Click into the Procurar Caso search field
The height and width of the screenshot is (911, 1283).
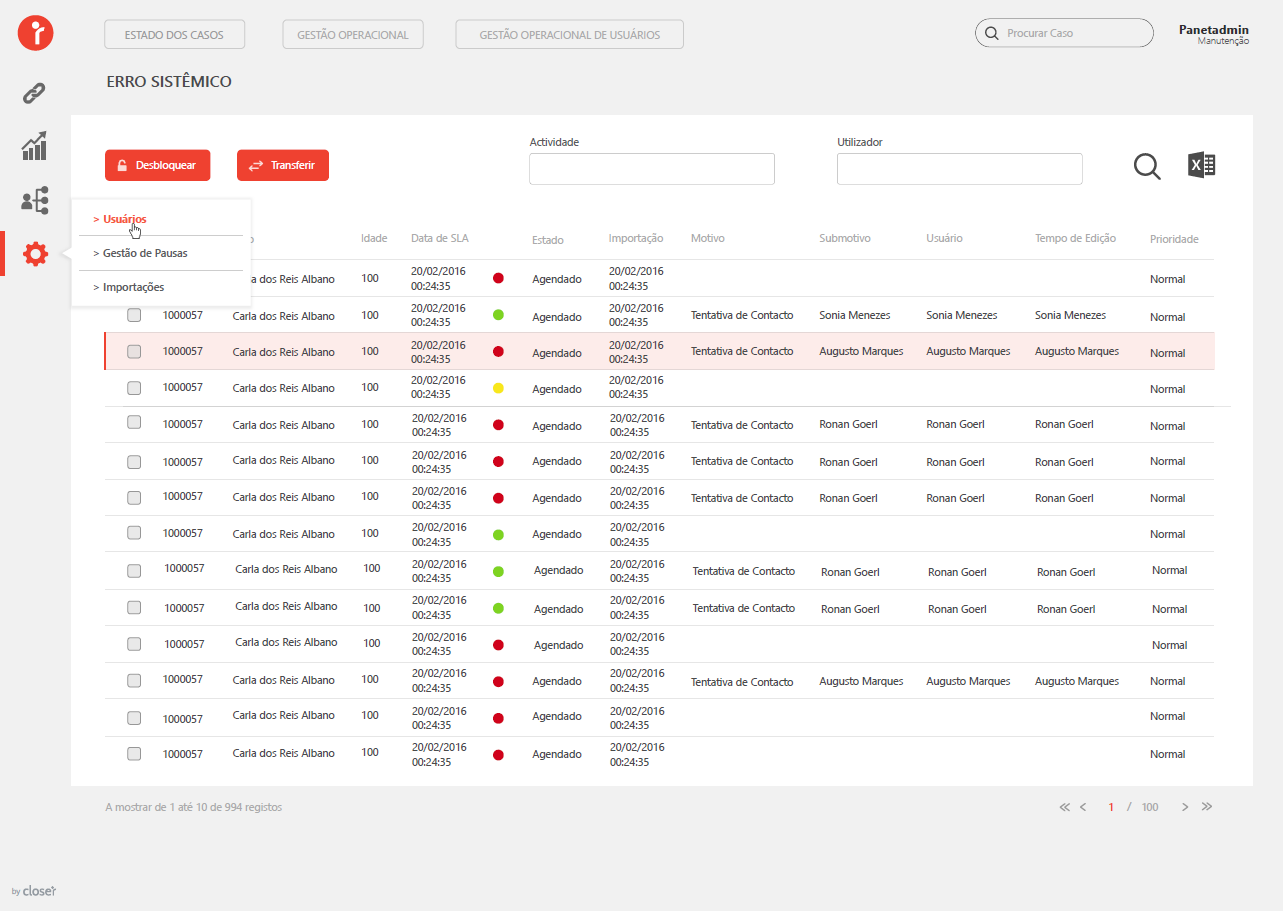pos(1064,33)
